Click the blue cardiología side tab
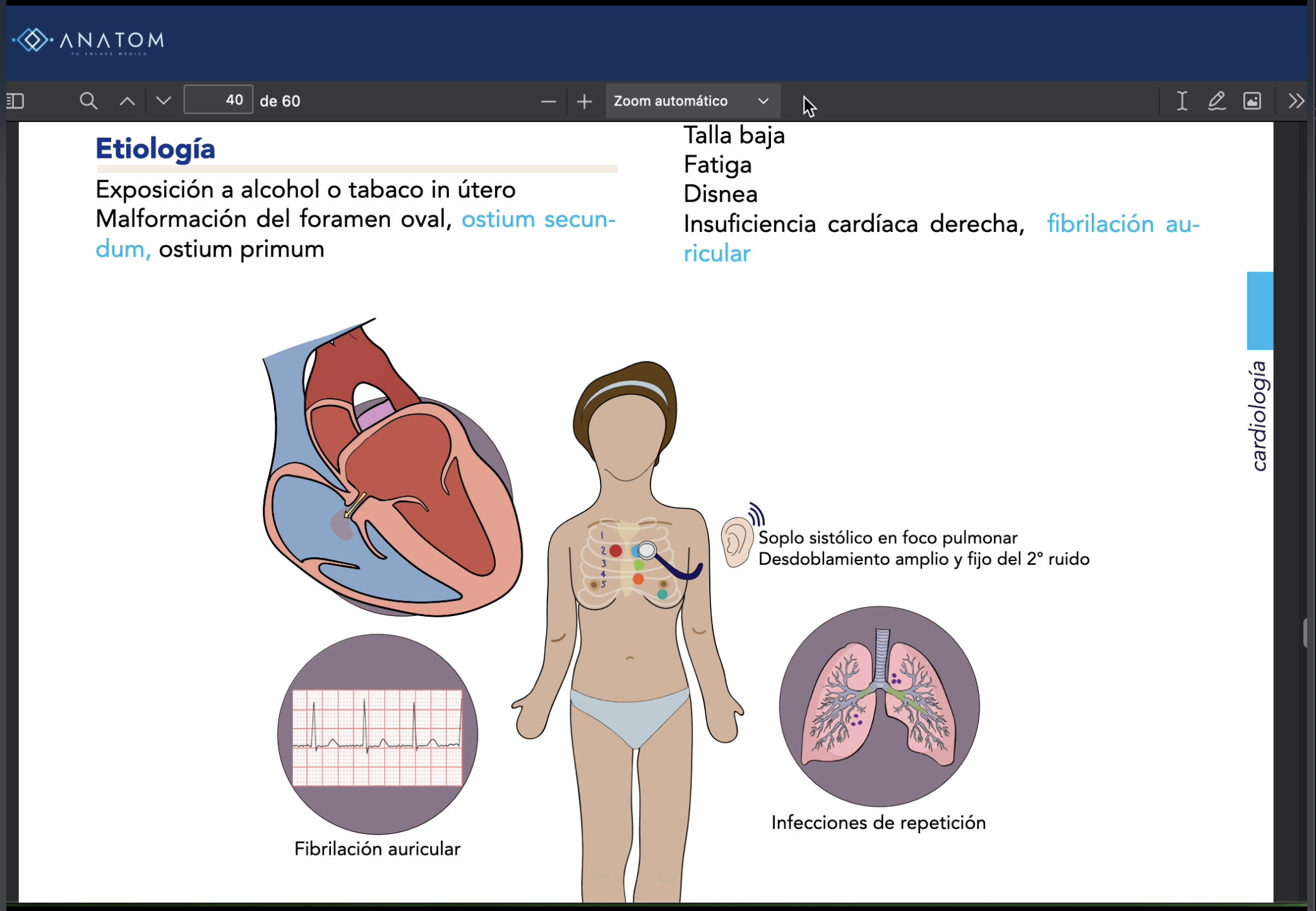 coord(1259,311)
